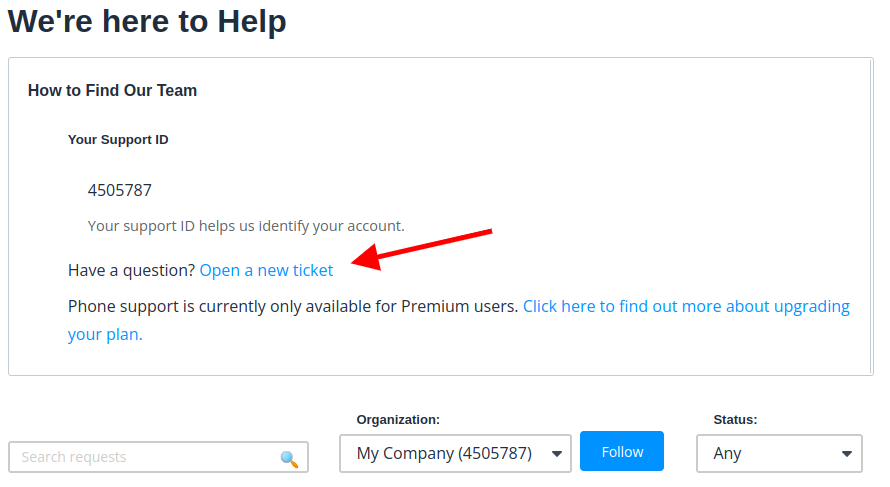This screenshot has width=890, height=487.
Task: Click the Phone support Premium notice text
Action: coord(293,306)
